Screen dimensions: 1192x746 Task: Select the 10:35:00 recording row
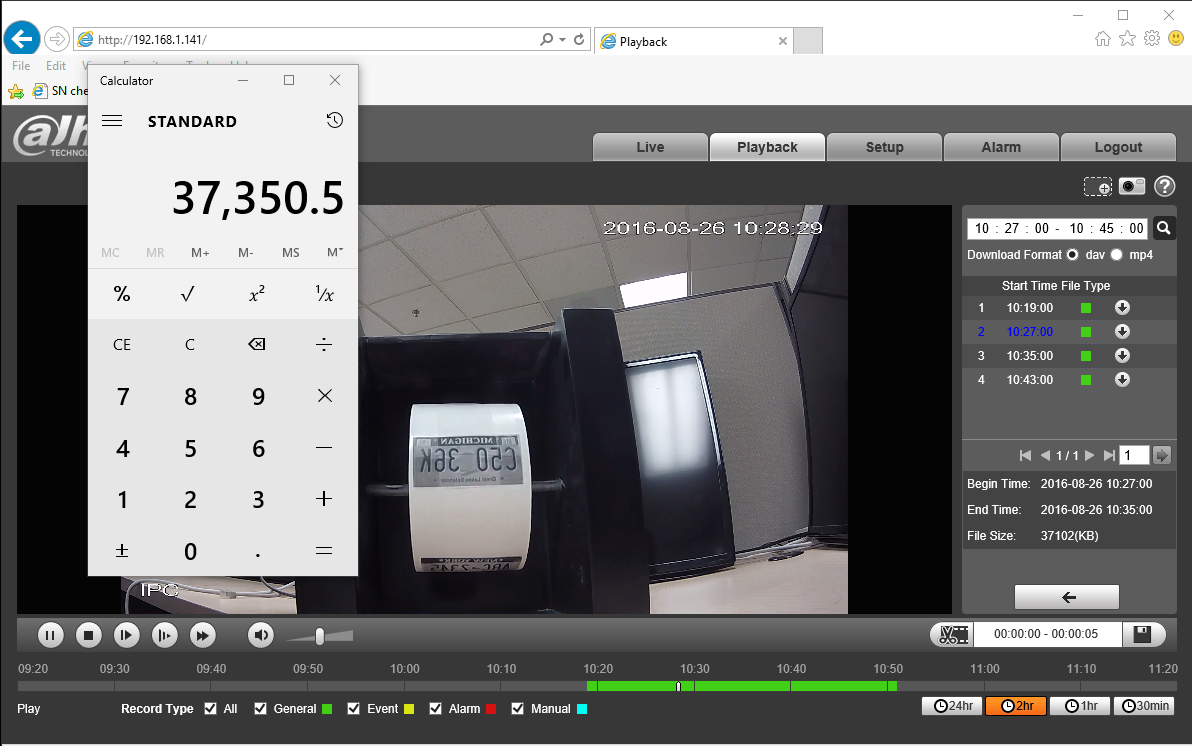[1069, 356]
